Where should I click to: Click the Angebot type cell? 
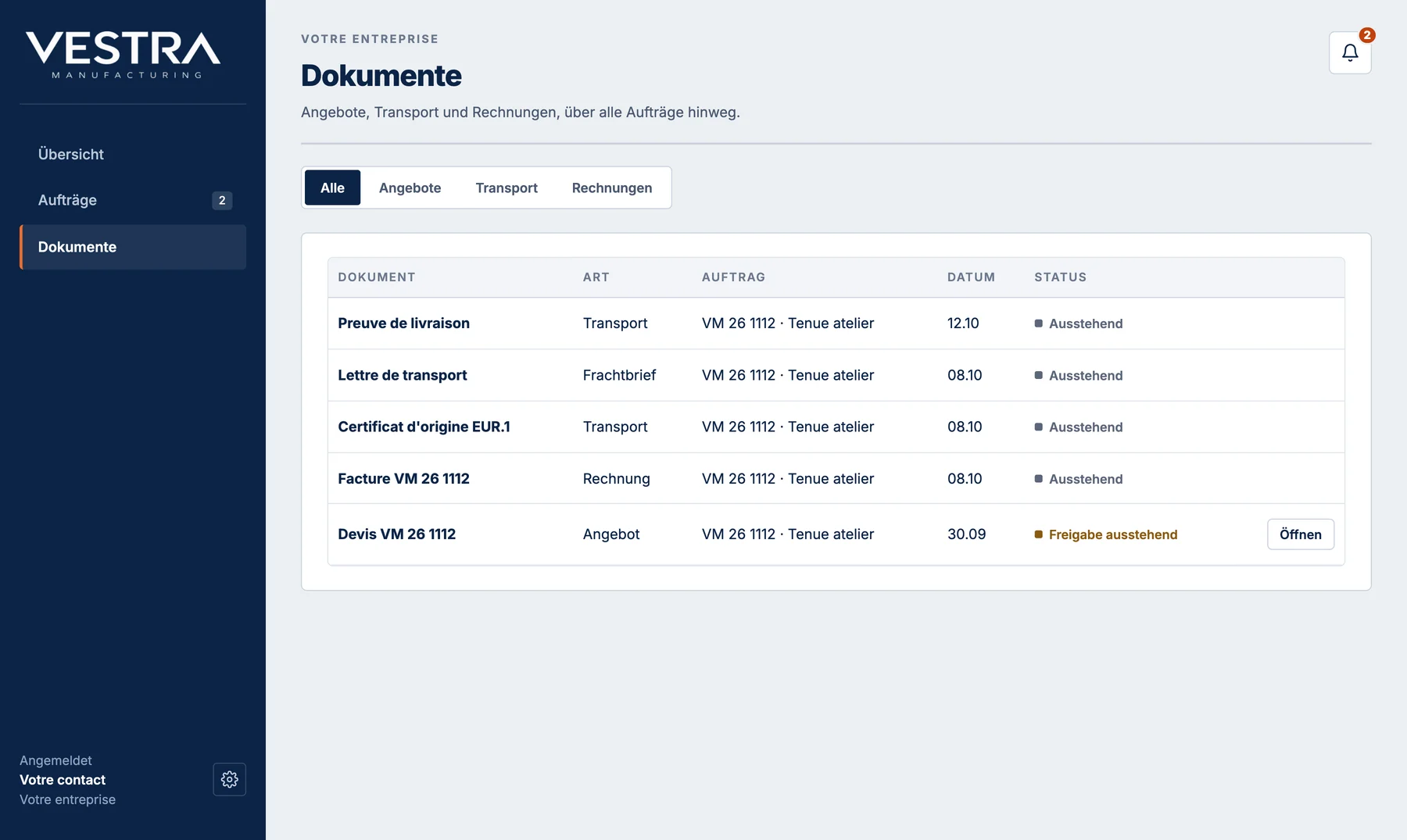click(x=611, y=534)
